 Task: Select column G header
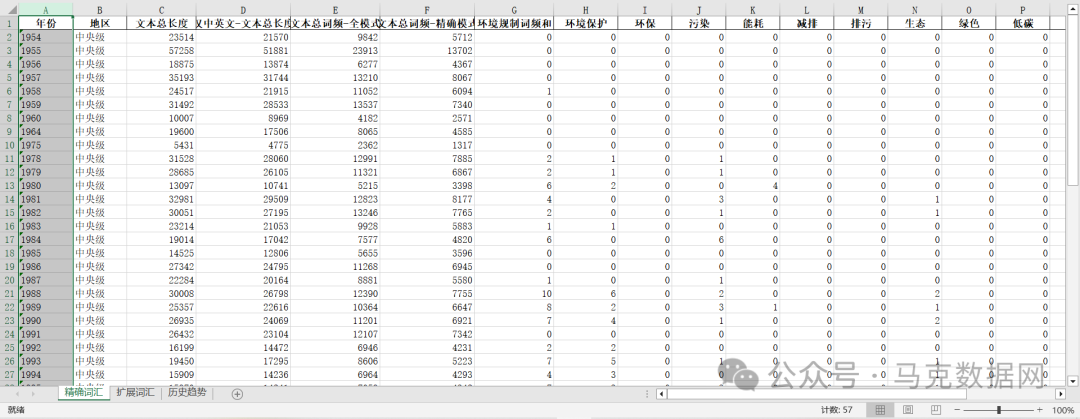[515, 10]
